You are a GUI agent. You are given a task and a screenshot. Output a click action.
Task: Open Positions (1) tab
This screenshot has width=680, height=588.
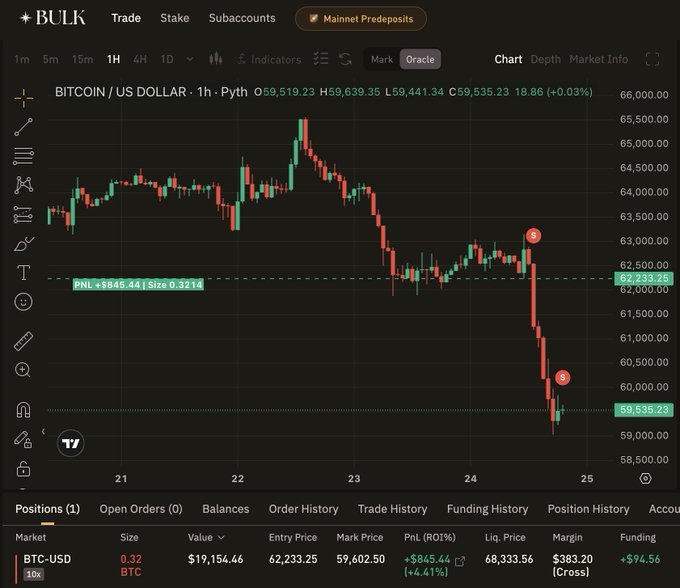(47, 509)
